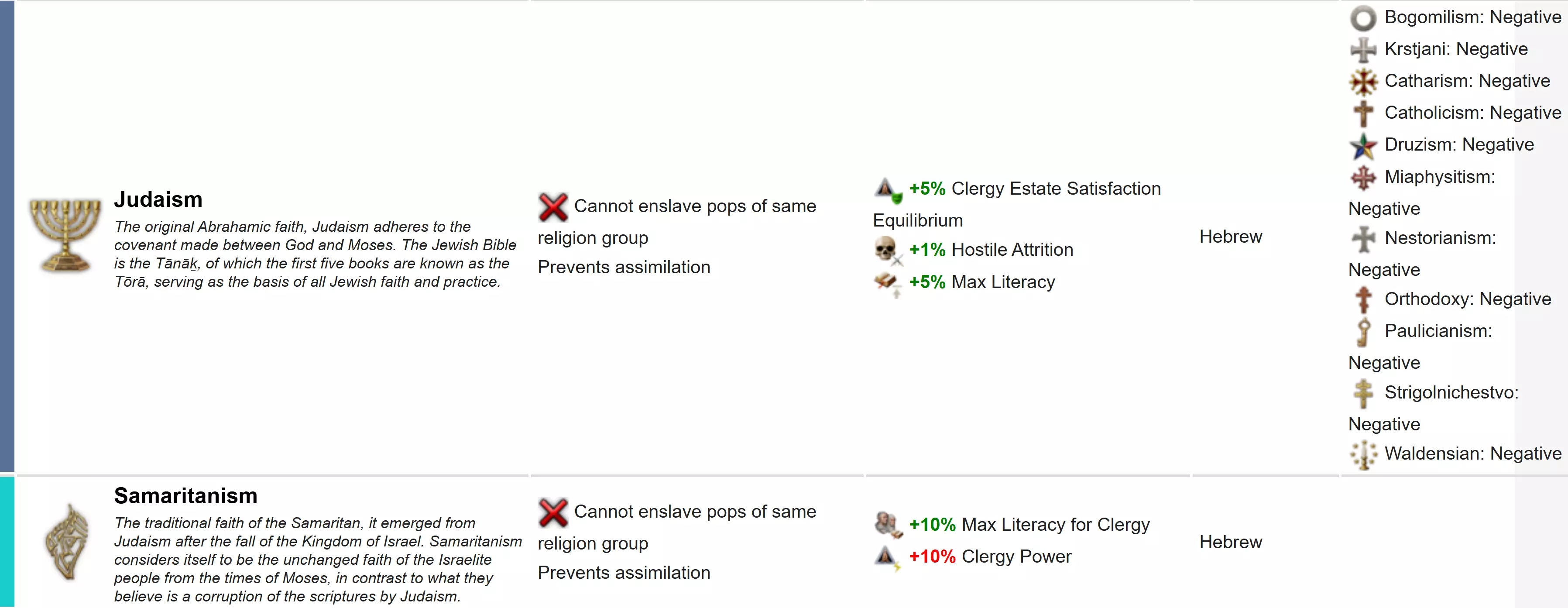This screenshot has height=608, width=1568.
Task: Click the Judaism menorah icon
Action: [65, 236]
